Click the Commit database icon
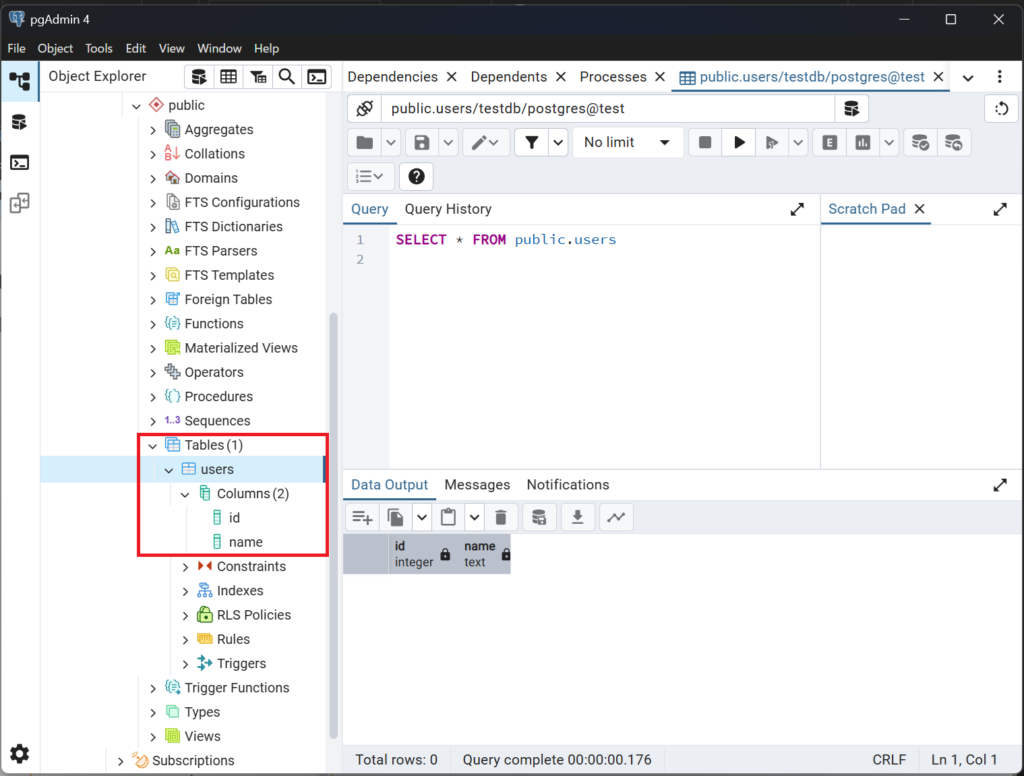The image size is (1024, 776). pos(920,142)
